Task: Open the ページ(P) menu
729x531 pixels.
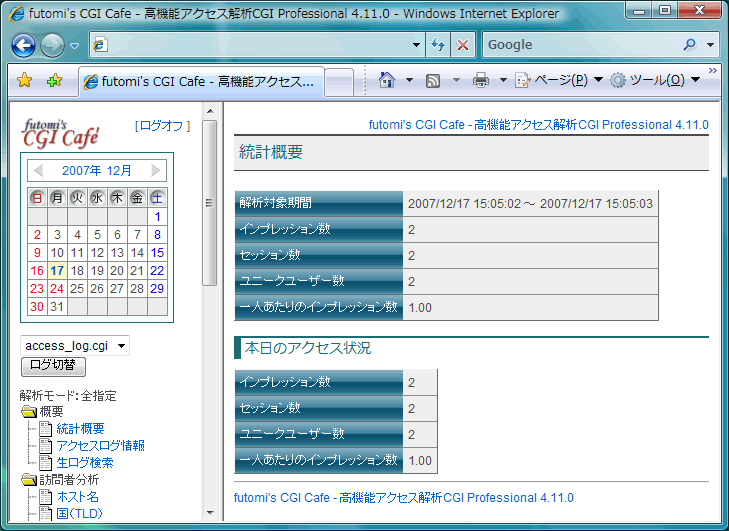Action: [559, 80]
